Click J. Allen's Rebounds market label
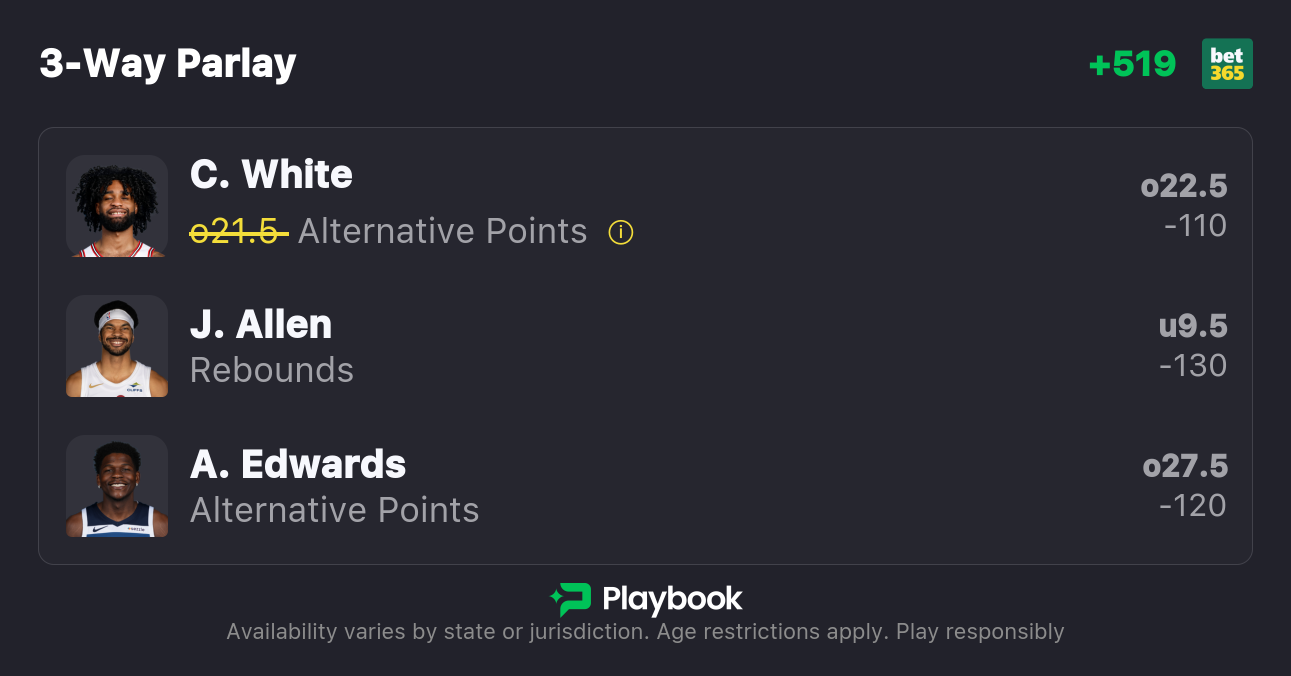This screenshot has width=1291, height=676. tap(272, 370)
